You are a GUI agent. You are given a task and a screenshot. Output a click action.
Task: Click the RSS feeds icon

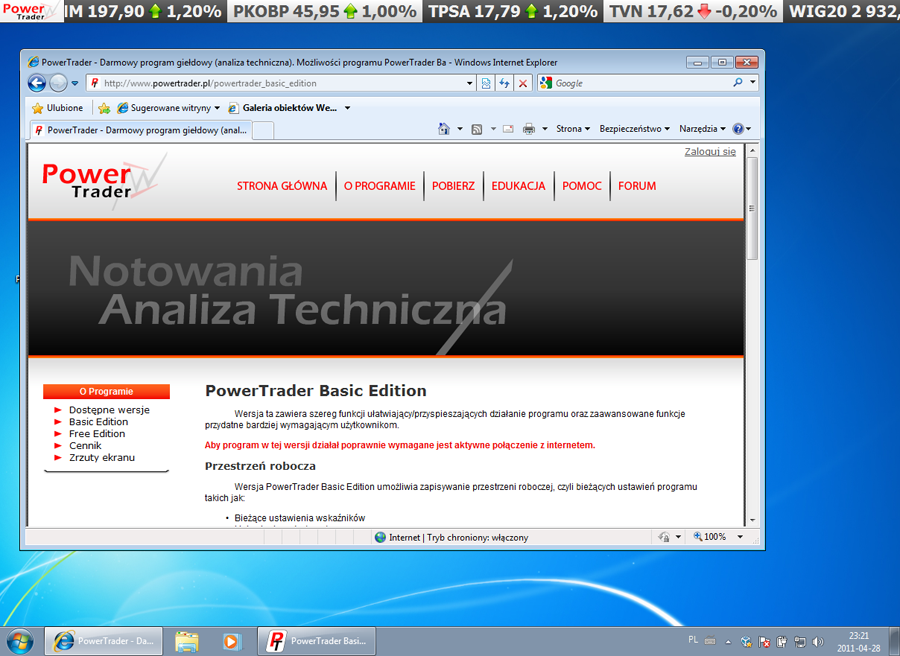pos(476,129)
